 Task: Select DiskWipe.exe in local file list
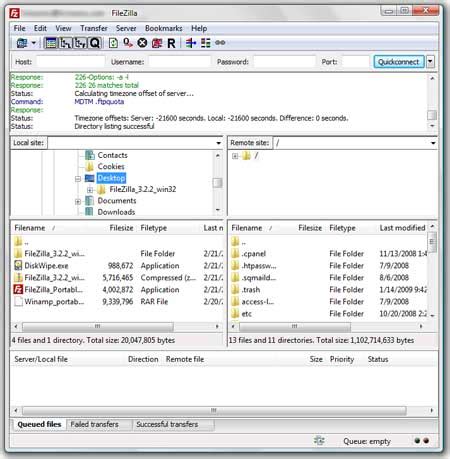[x=46, y=266]
